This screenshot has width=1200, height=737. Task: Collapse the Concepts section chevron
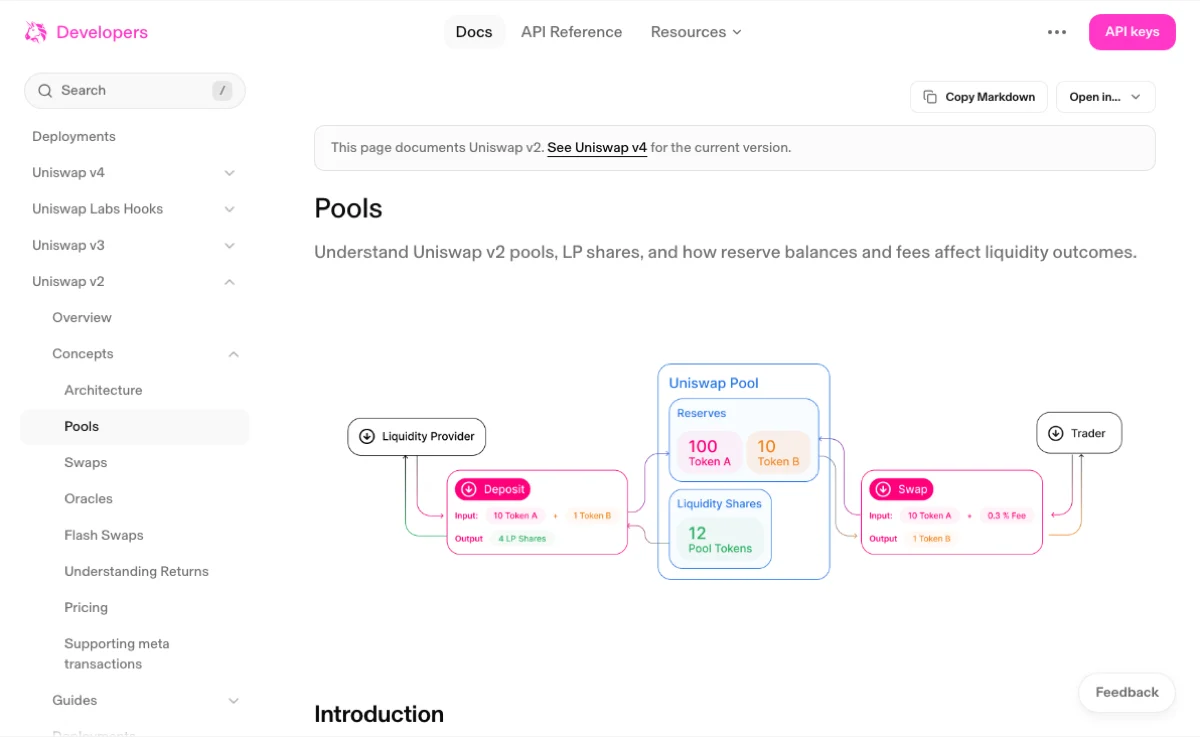[233, 354]
